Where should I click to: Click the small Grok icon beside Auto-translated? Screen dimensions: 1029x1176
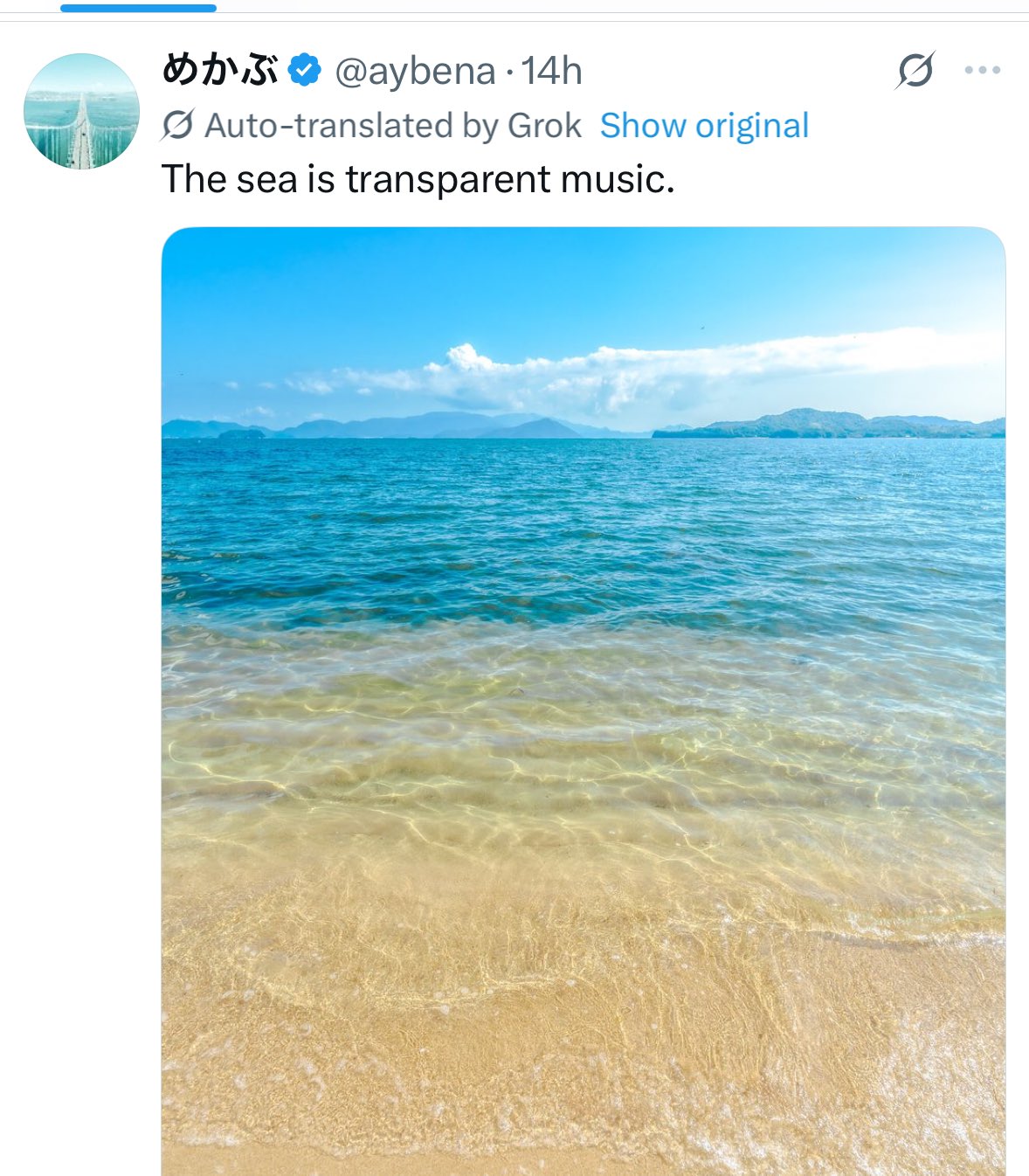tap(177, 126)
